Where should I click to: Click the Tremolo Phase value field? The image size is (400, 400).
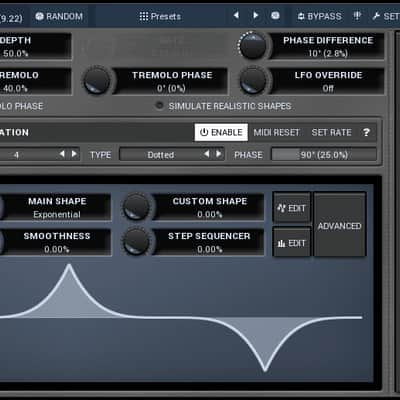171,81
